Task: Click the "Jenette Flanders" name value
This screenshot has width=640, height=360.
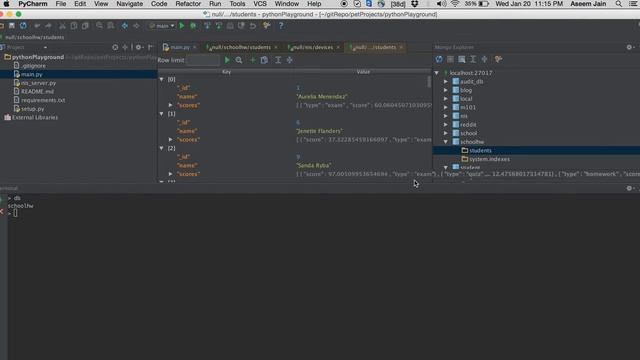Action: pyautogui.click(x=320, y=131)
